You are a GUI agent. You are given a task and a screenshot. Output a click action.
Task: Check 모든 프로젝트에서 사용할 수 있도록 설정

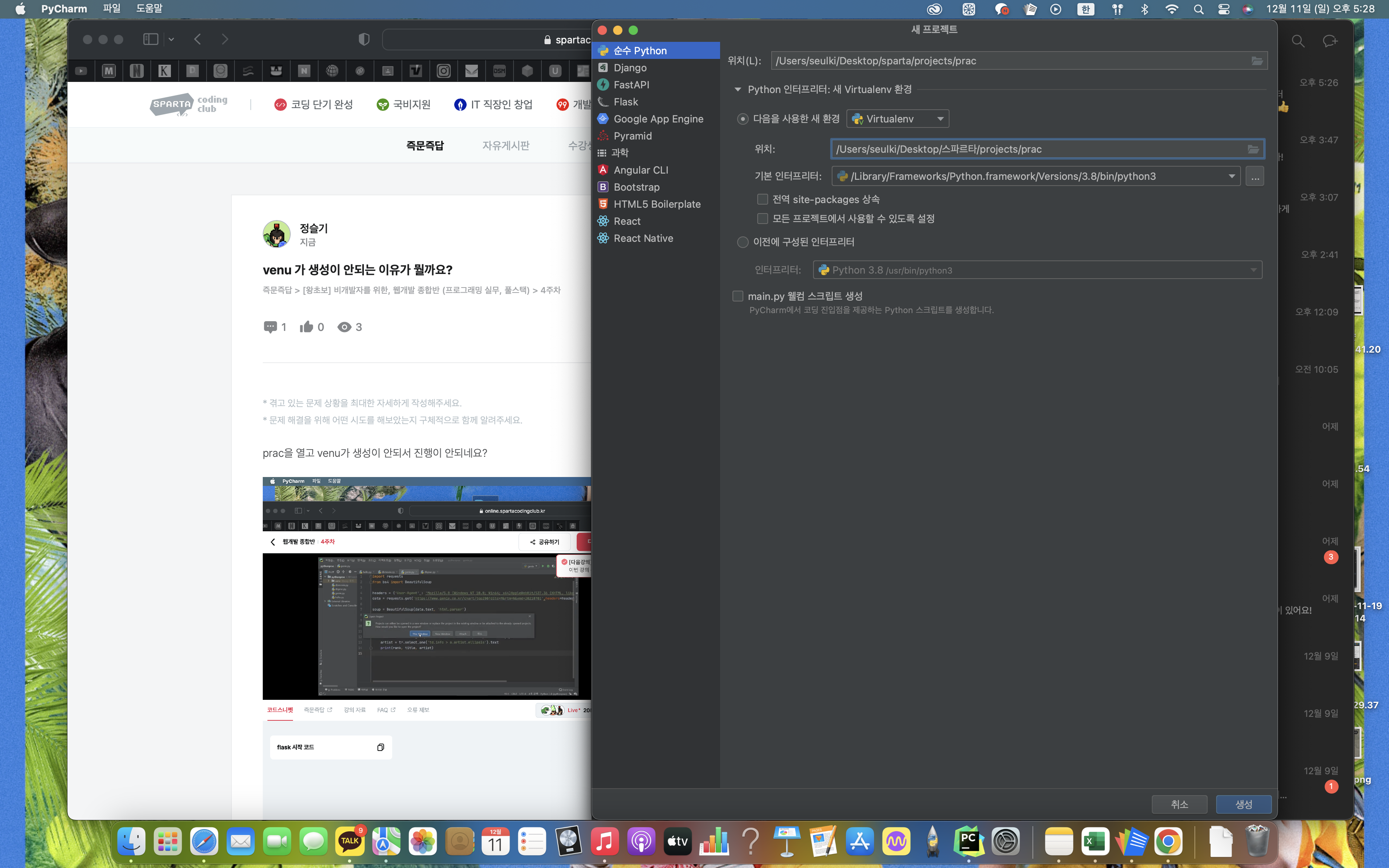coord(762,219)
